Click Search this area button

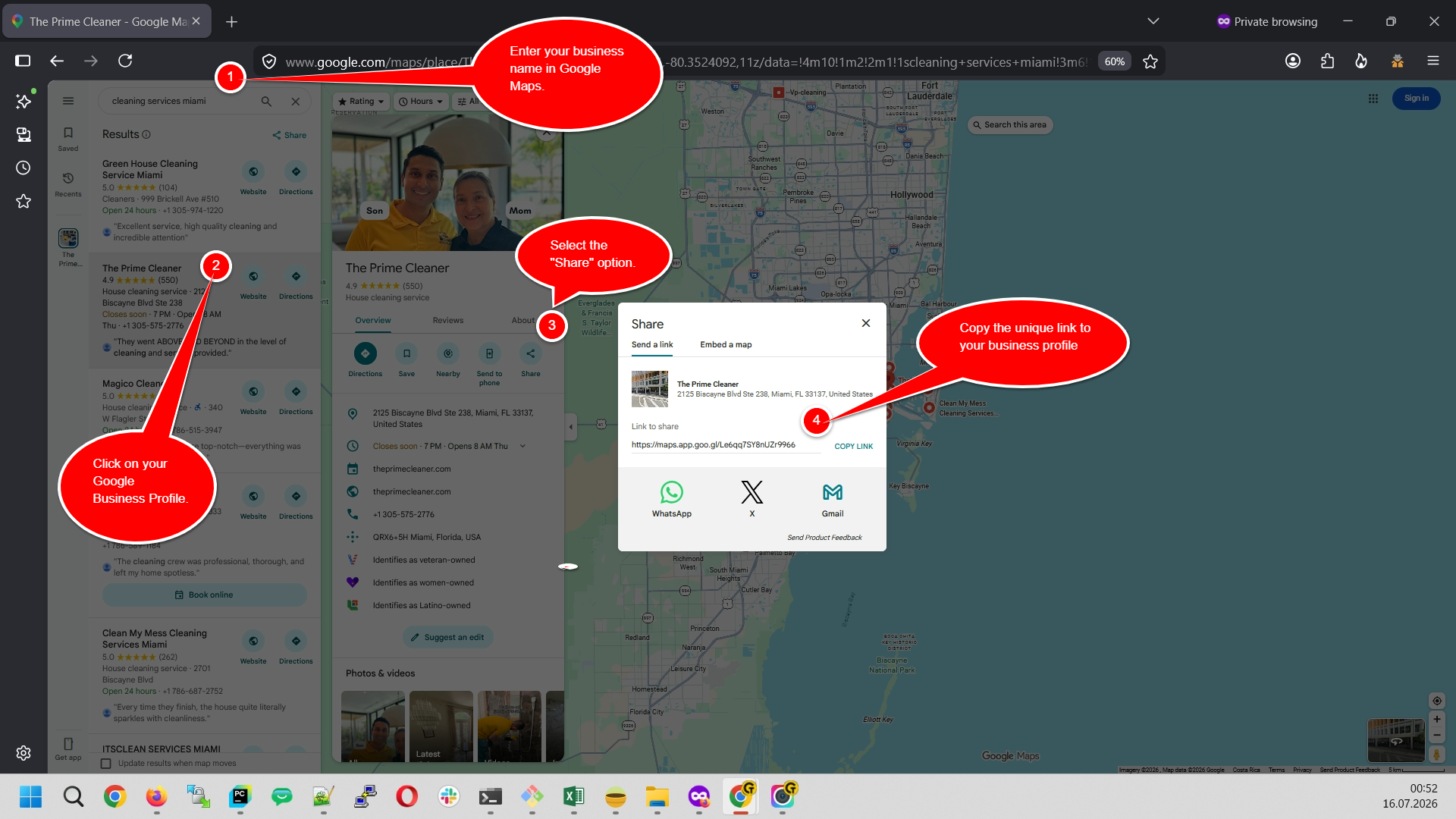tap(1009, 125)
